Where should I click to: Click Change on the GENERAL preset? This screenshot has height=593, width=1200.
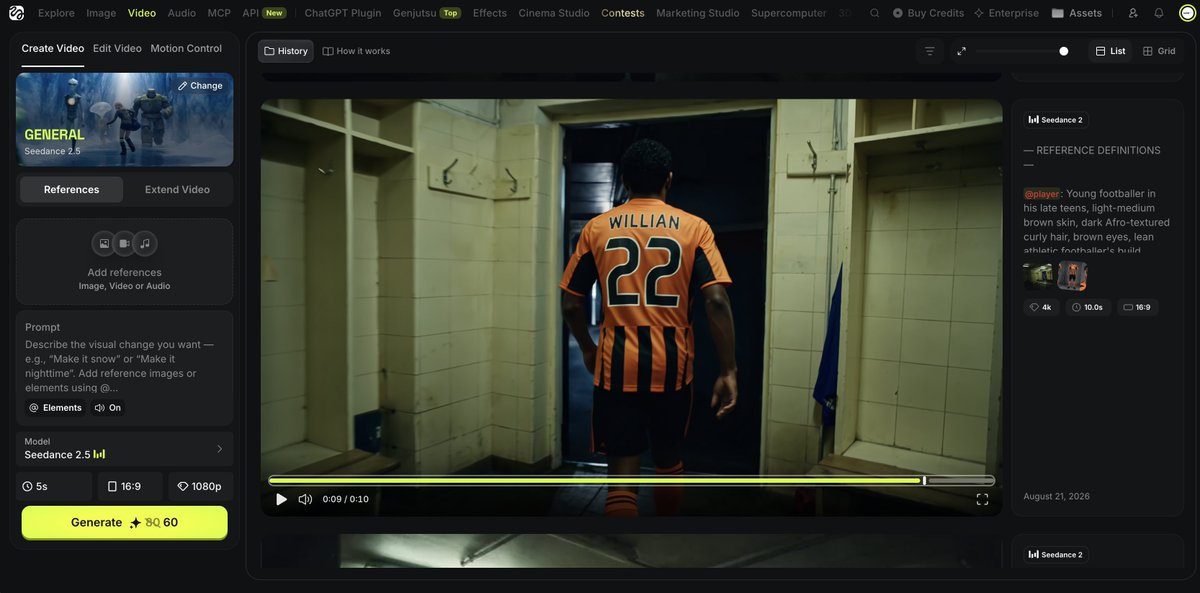(x=200, y=86)
